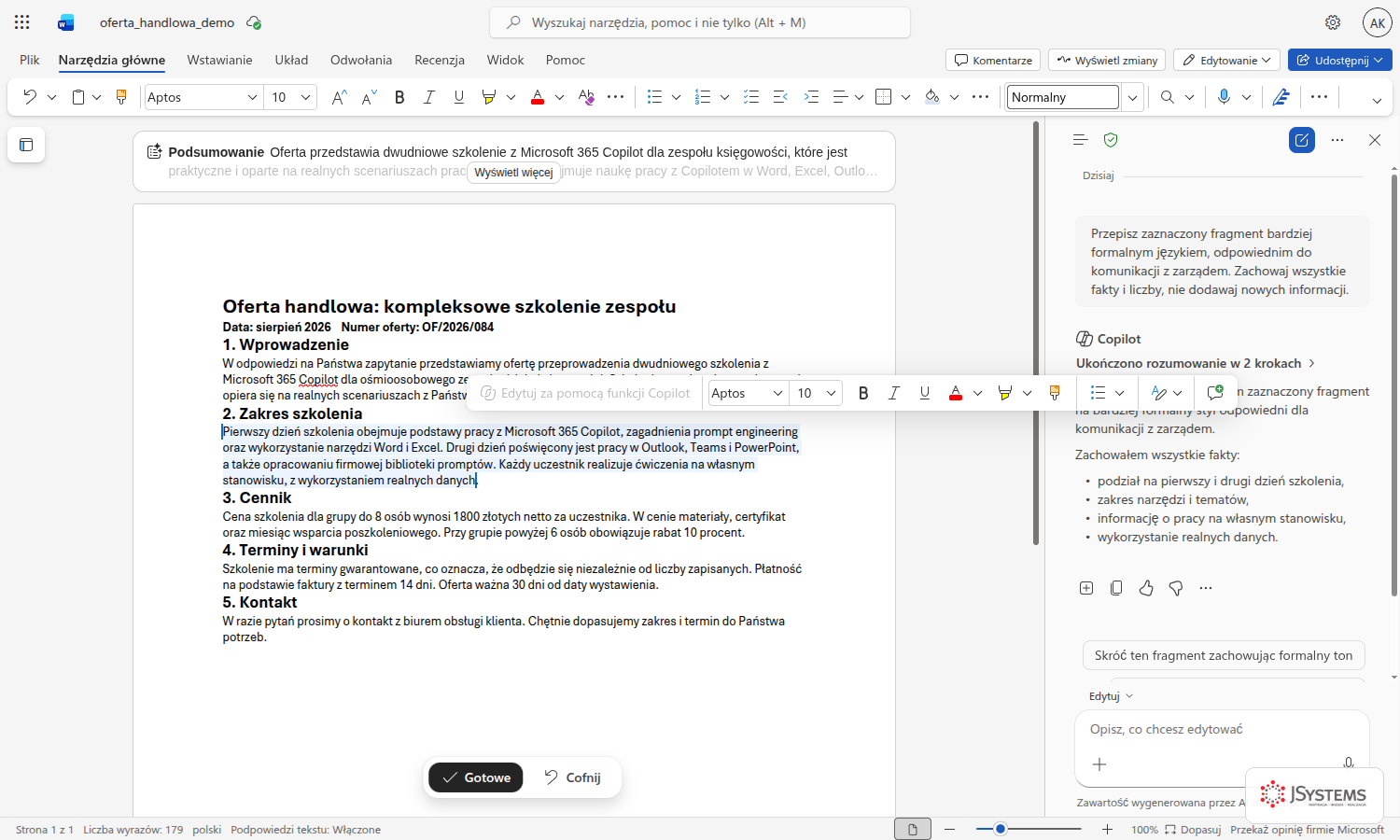Switch to the Widok tab
The width and height of the screenshot is (1400, 840).
505,60
